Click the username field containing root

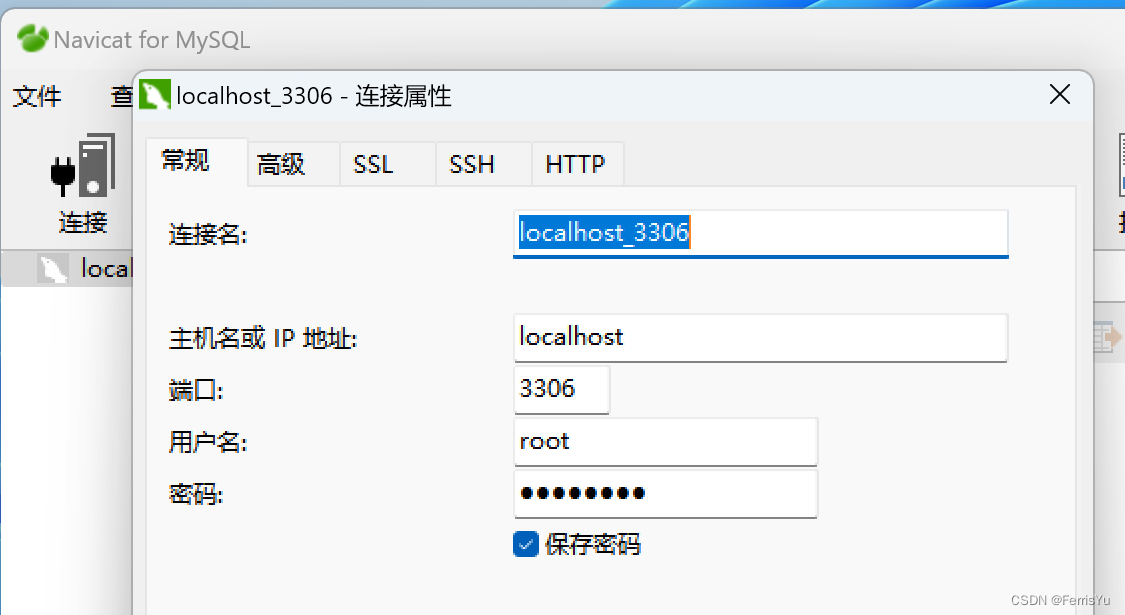click(665, 441)
